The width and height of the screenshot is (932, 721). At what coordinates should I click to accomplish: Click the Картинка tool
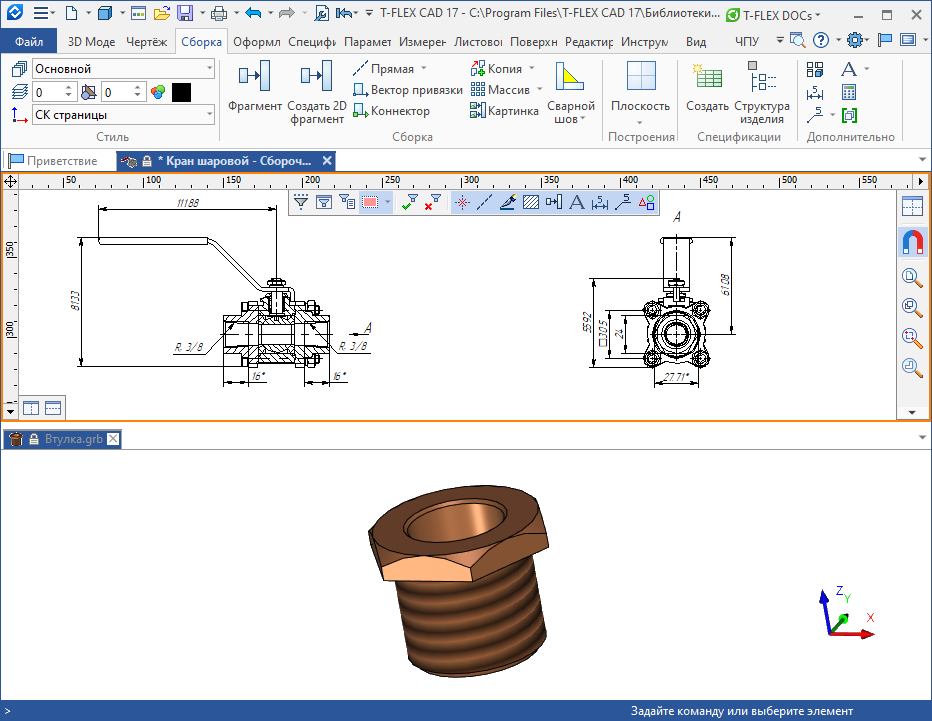(x=506, y=111)
